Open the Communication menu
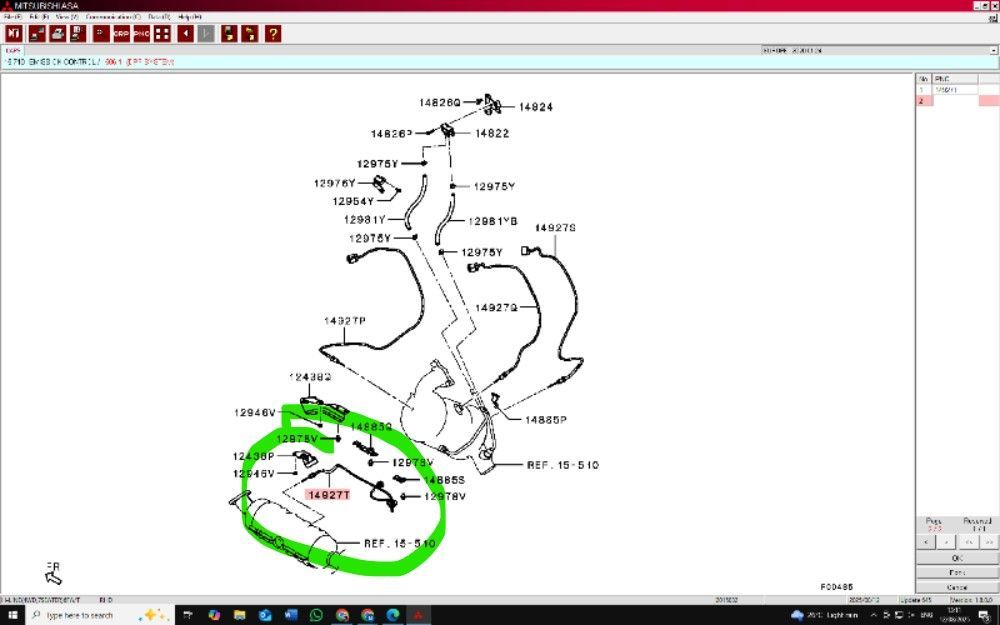The height and width of the screenshot is (625, 1000). tap(113, 17)
